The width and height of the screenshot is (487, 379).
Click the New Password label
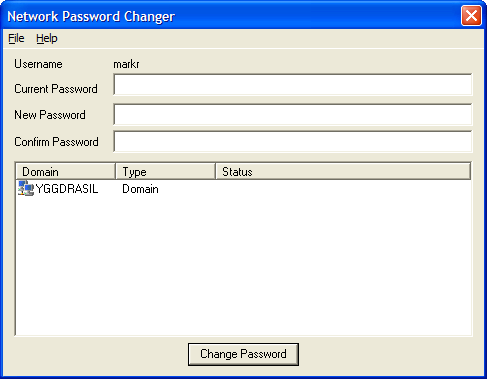[x=50, y=115]
